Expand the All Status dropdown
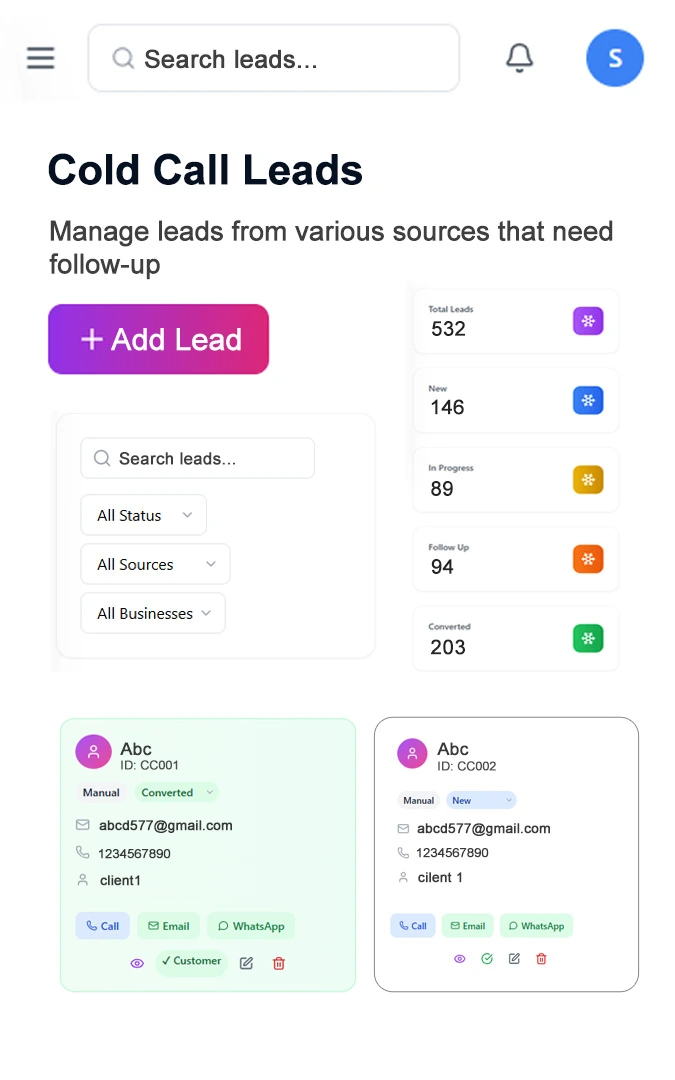The width and height of the screenshot is (675, 1080). click(x=143, y=515)
